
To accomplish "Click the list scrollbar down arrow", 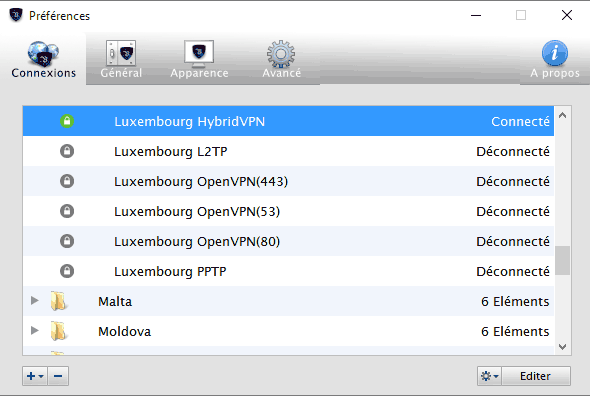I will pyautogui.click(x=563, y=347).
